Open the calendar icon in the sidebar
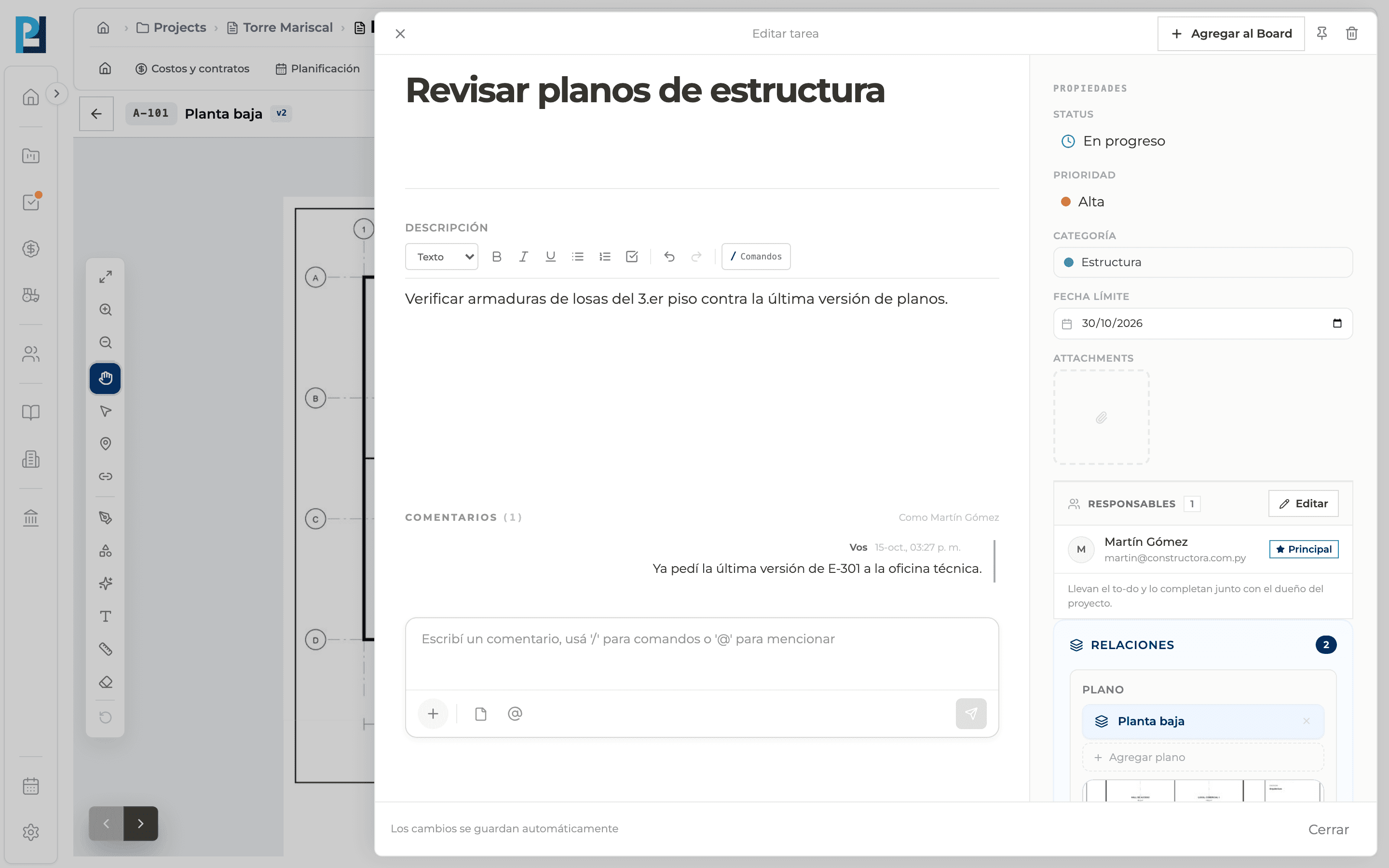This screenshot has height=868, width=1389. tap(31, 786)
